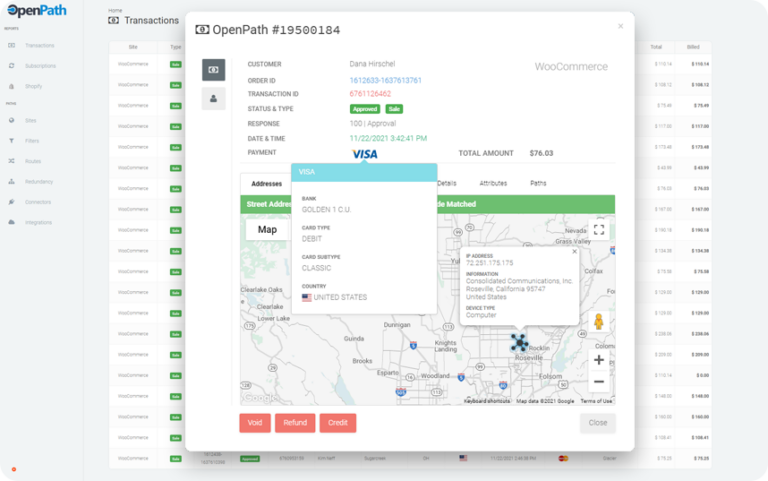
Task: Switch to the Addresses tab
Action: 266,184
